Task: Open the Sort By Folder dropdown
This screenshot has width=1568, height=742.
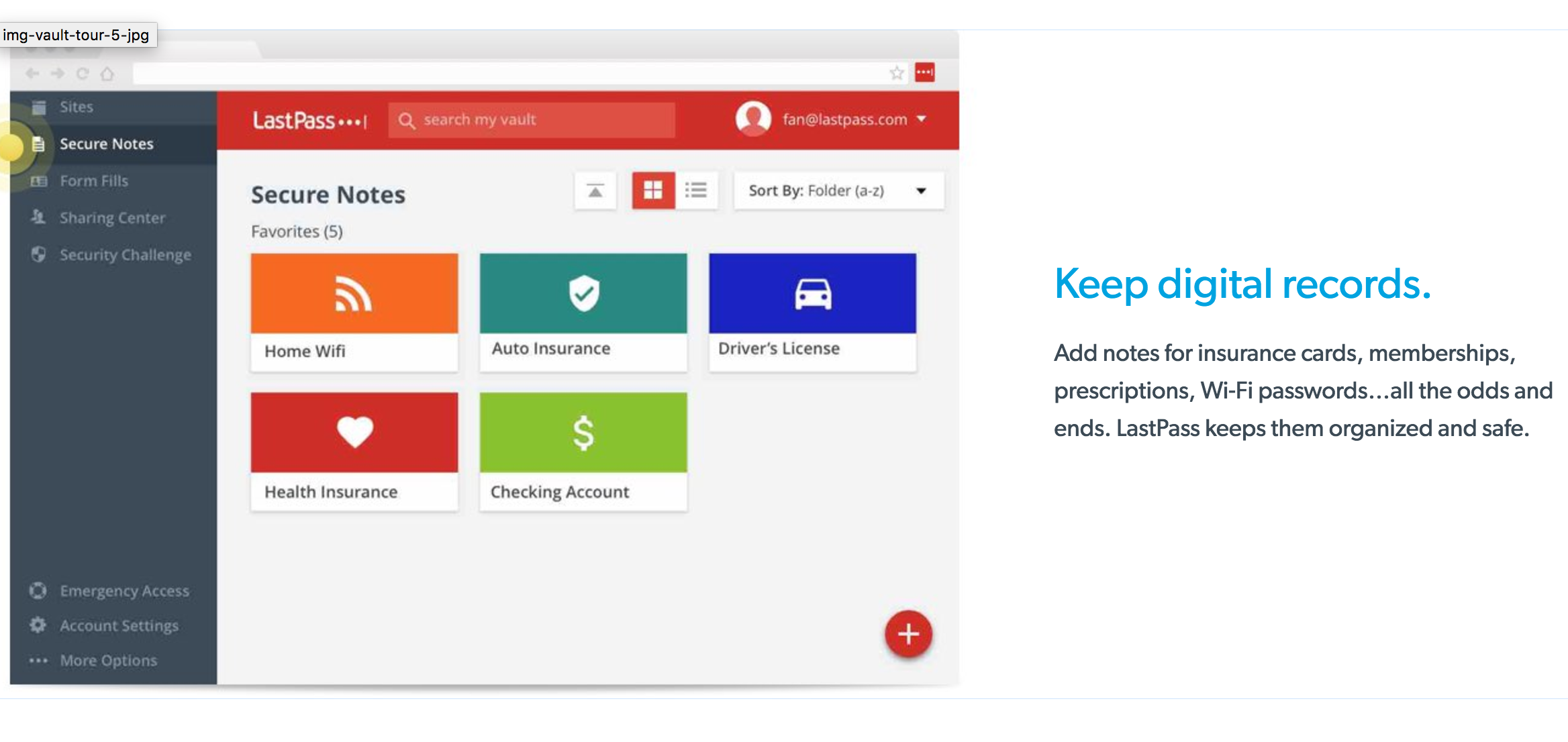Action: (838, 191)
